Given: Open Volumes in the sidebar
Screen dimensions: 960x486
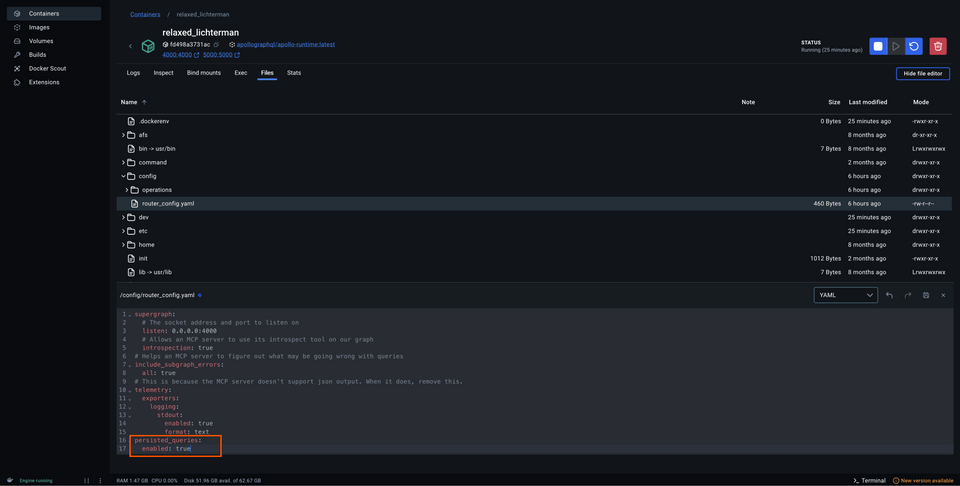Looking at the screenshot, I should tap(41, 41).
